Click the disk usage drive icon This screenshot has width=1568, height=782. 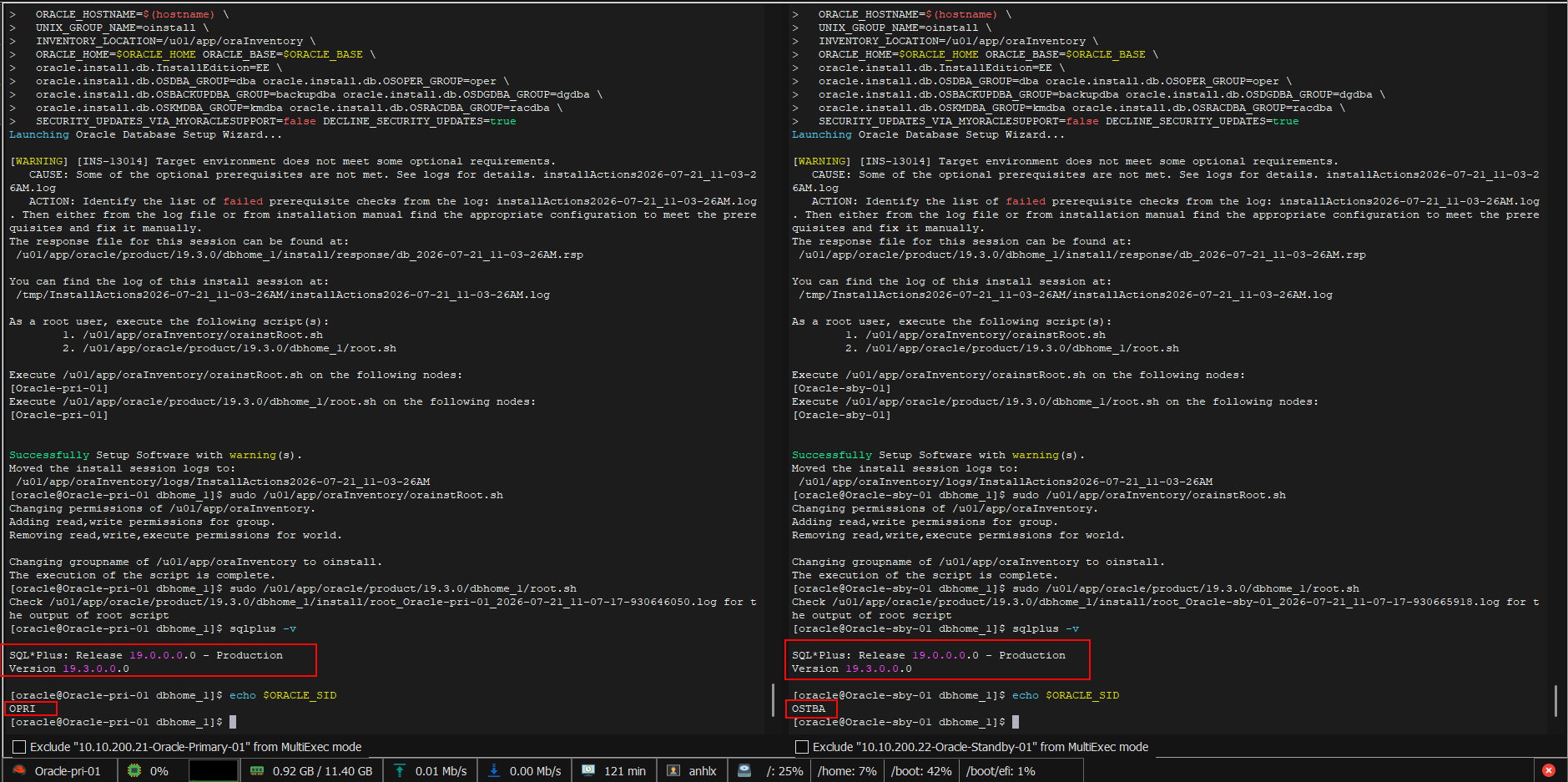[x=744, y=770]
